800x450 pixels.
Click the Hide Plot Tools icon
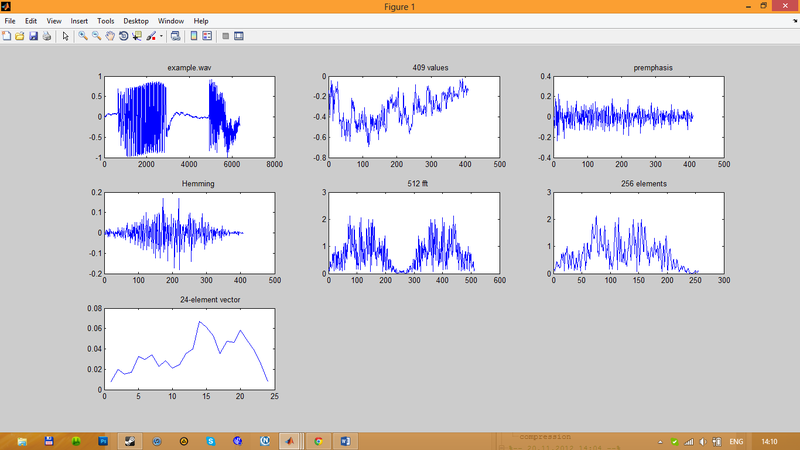226,36
